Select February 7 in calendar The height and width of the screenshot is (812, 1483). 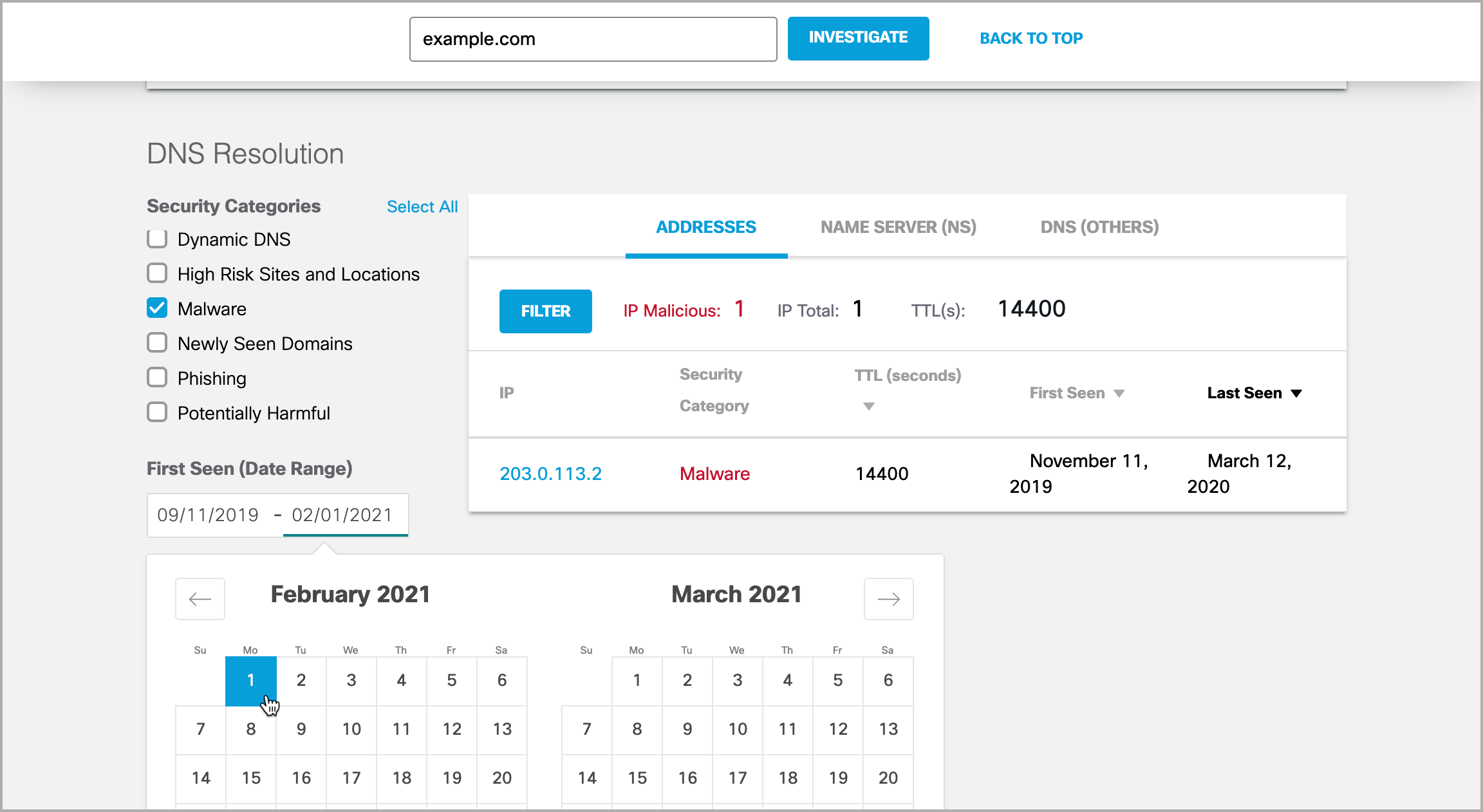200,730
